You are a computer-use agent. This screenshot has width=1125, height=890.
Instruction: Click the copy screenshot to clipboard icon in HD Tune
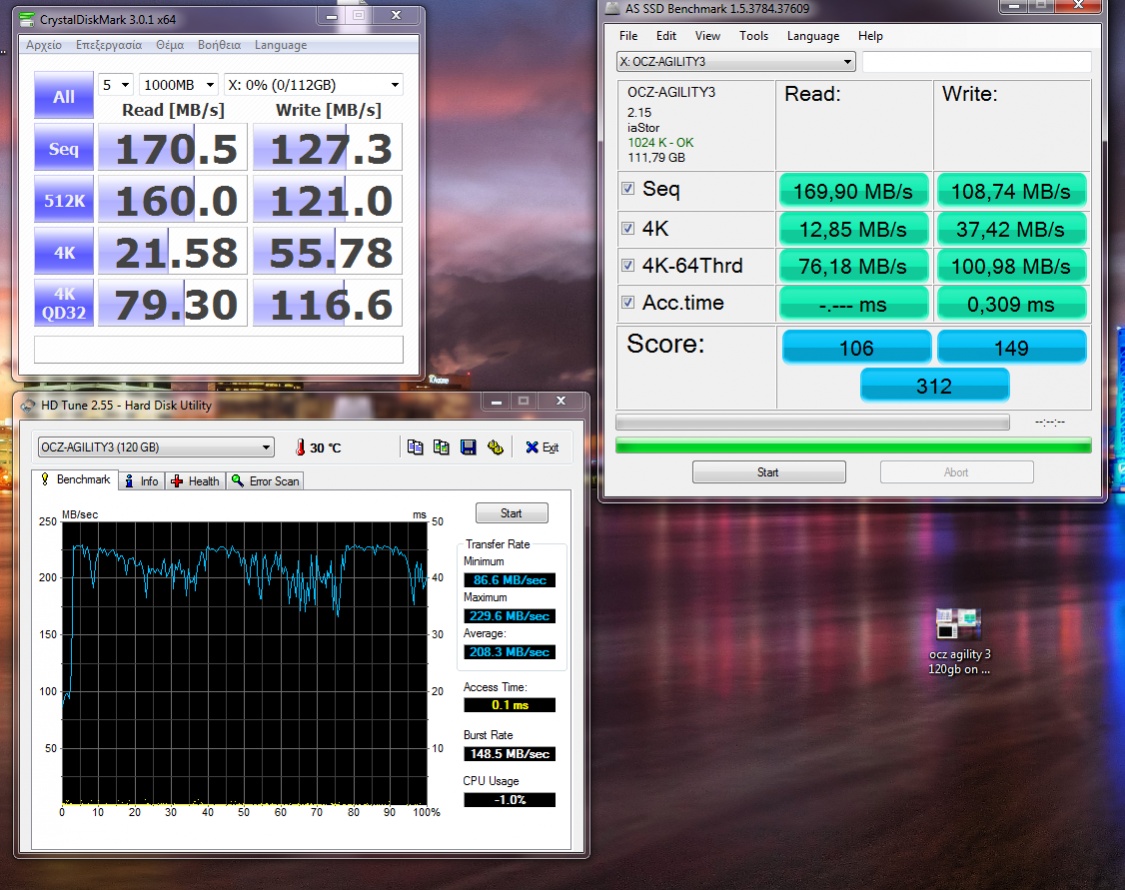click(441, 447)
